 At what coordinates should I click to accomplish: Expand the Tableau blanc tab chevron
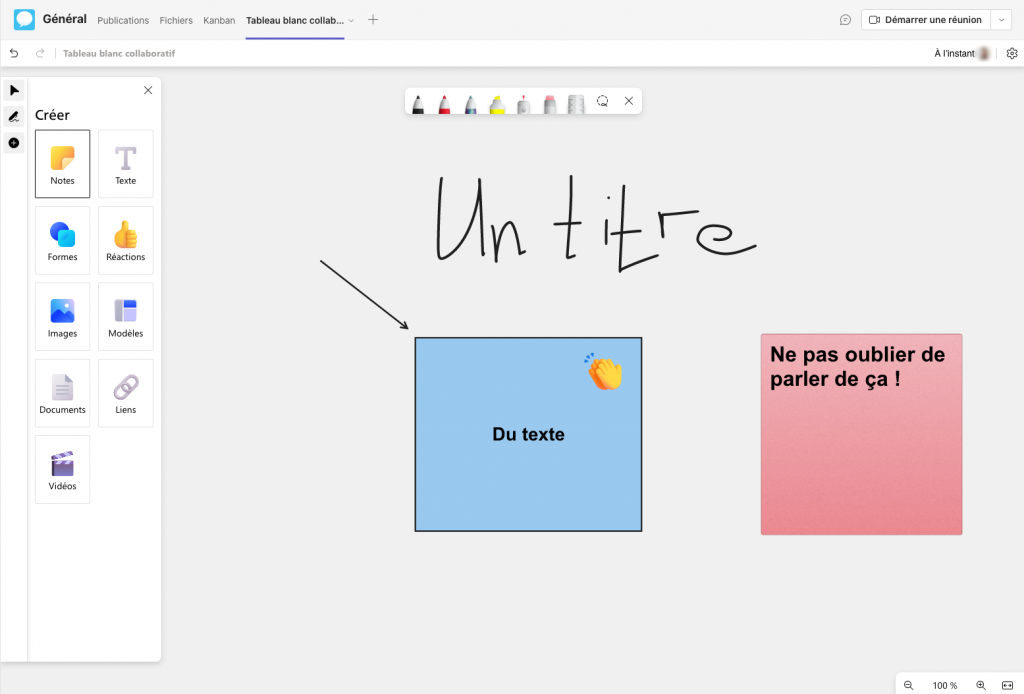351,20
